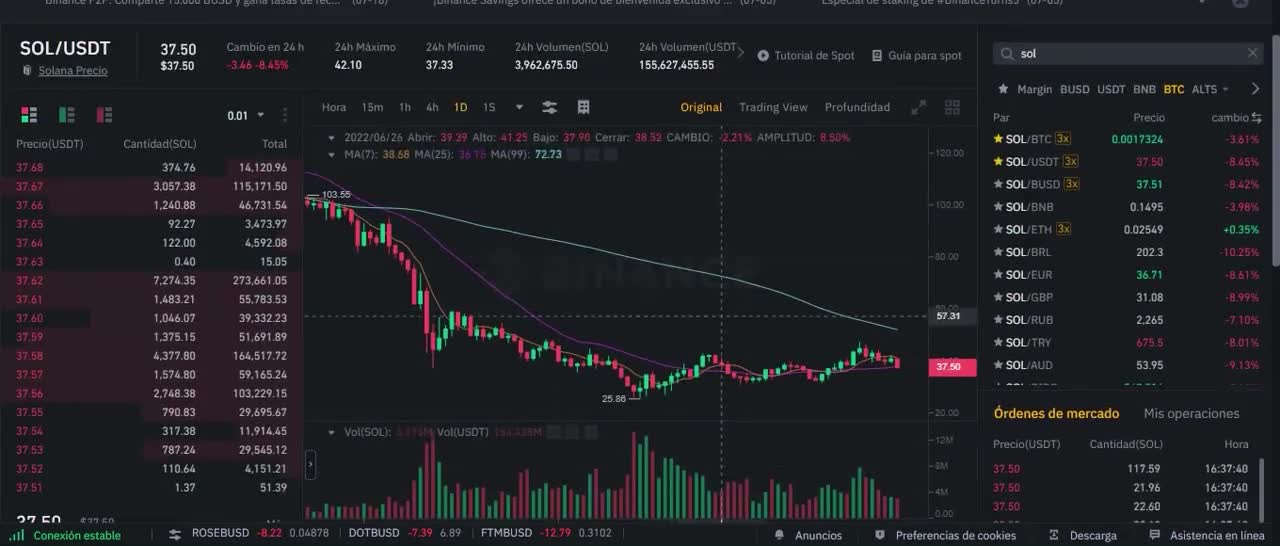Collapse order book with side panel arrow
The height and width of the screenshot is (546, 1280).
point(310,465)
